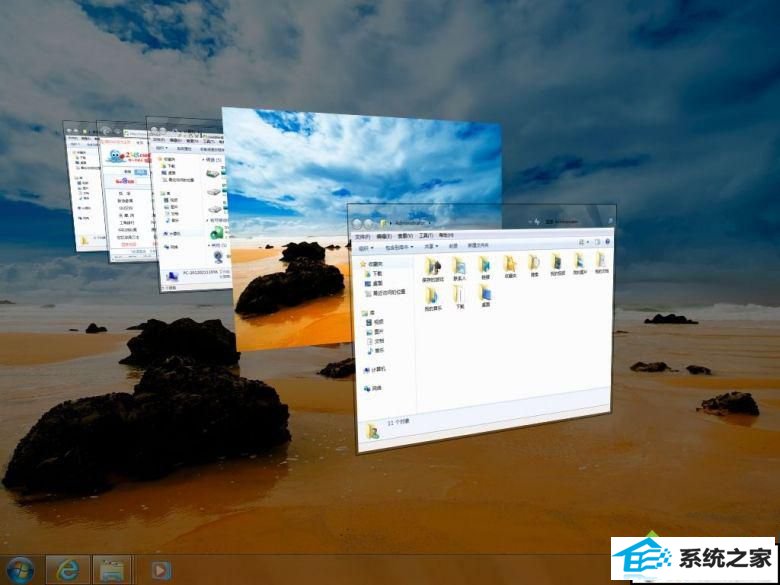Viewport: 780px width, 585px height.
Task: Click the 刻录 (Burn) toolbar button
Action: point(453,246)
